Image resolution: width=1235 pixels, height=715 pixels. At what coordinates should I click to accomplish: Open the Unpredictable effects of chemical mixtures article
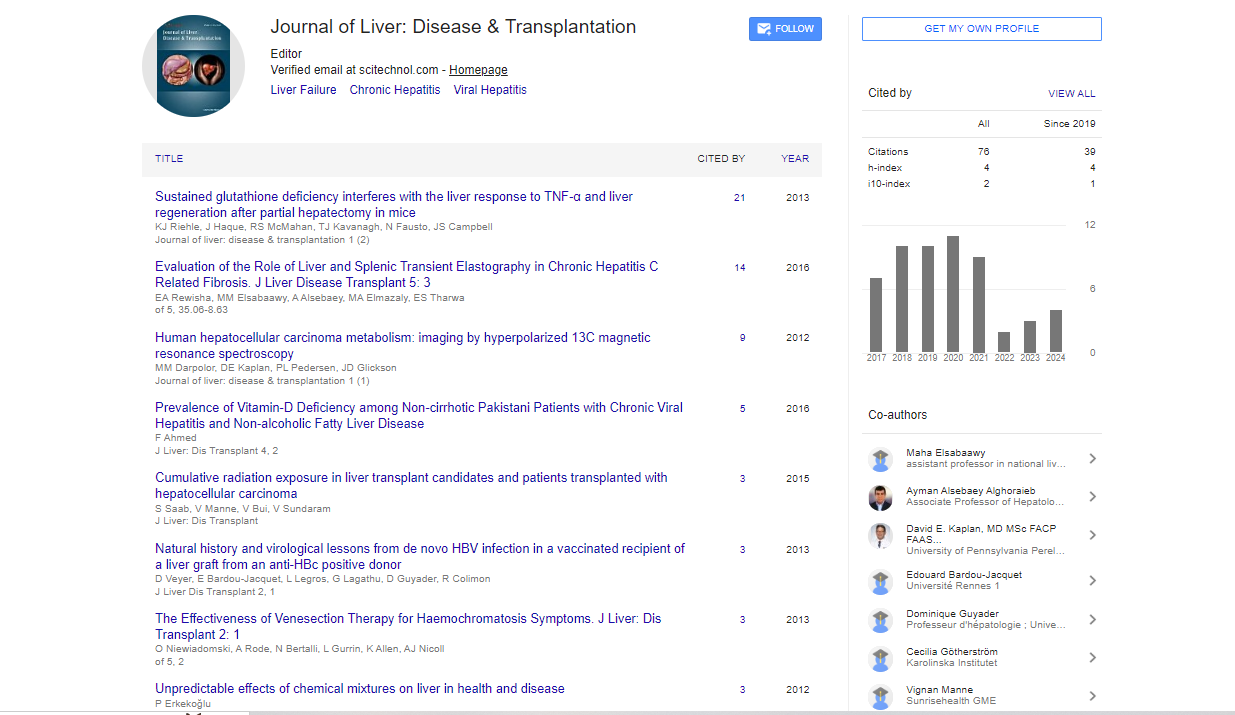point(360,689)
